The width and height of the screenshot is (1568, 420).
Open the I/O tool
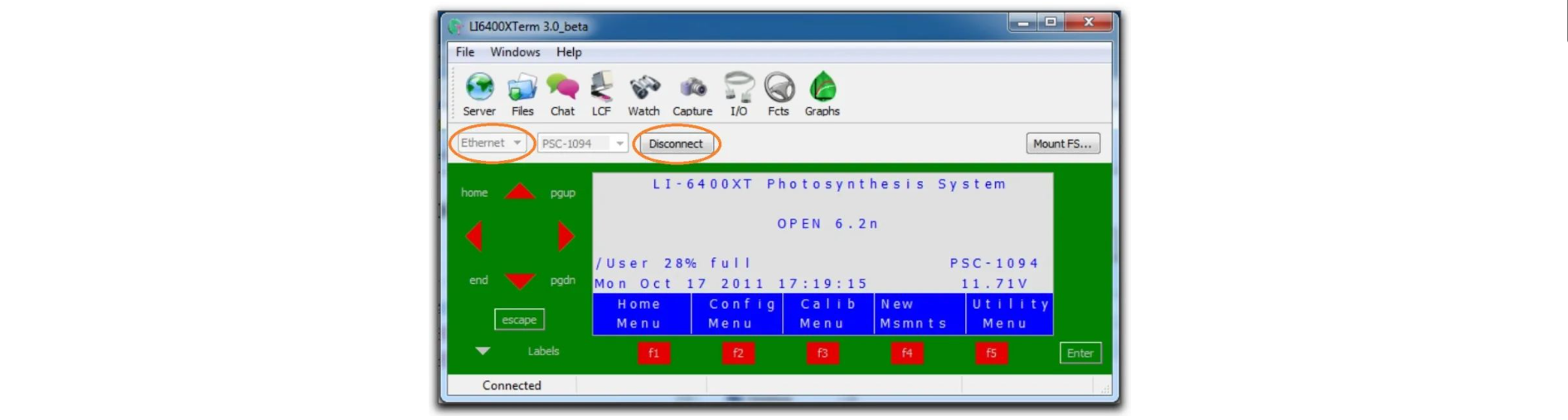click(x=738, y=94)
